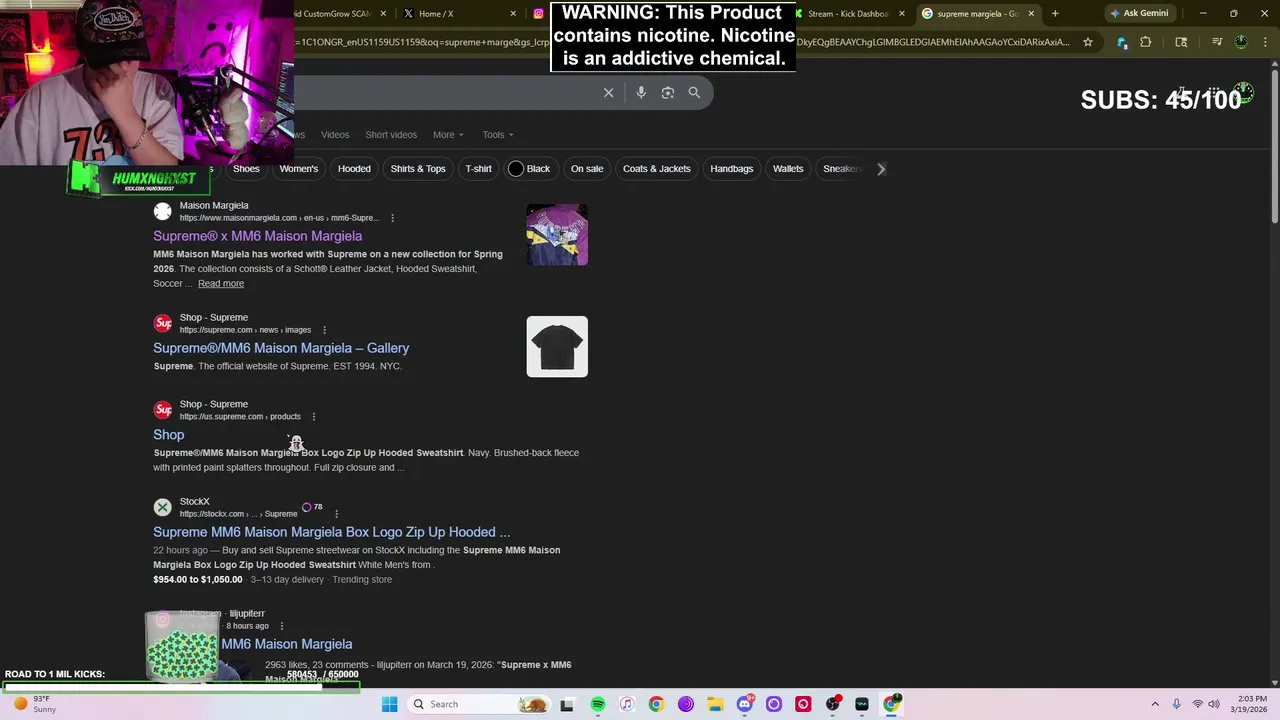The image size is (1280, 720).
Task: Close the Home / X tab
Action: [514, 14]
